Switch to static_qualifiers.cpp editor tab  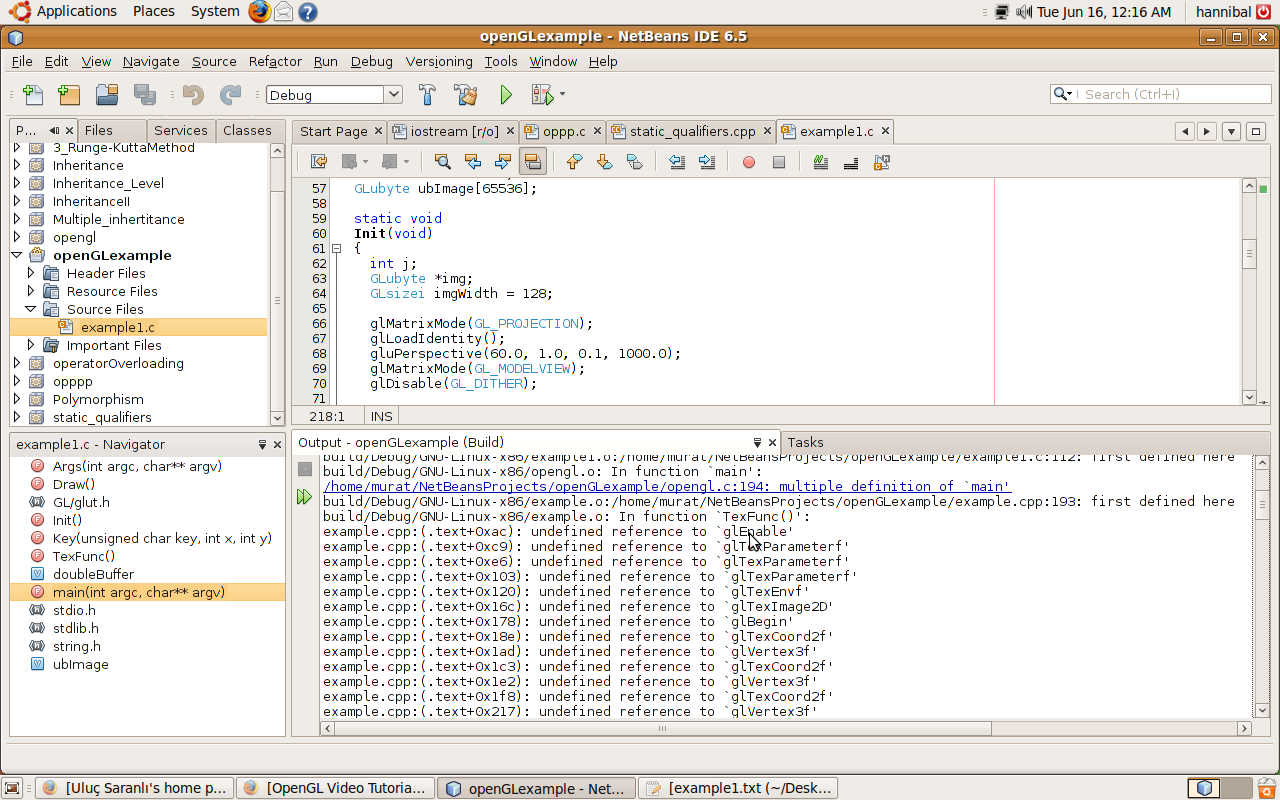coord(692,131)
